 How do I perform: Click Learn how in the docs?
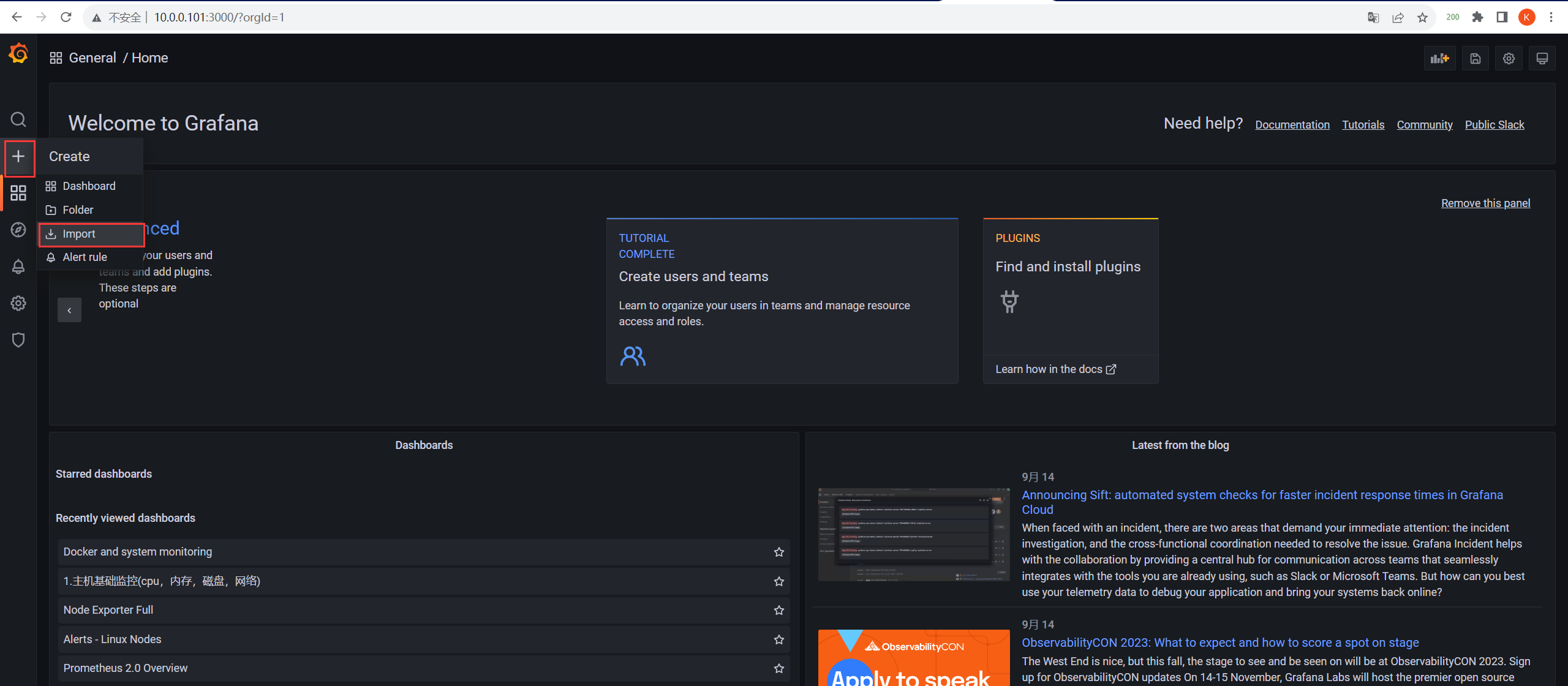(1055, 369)
